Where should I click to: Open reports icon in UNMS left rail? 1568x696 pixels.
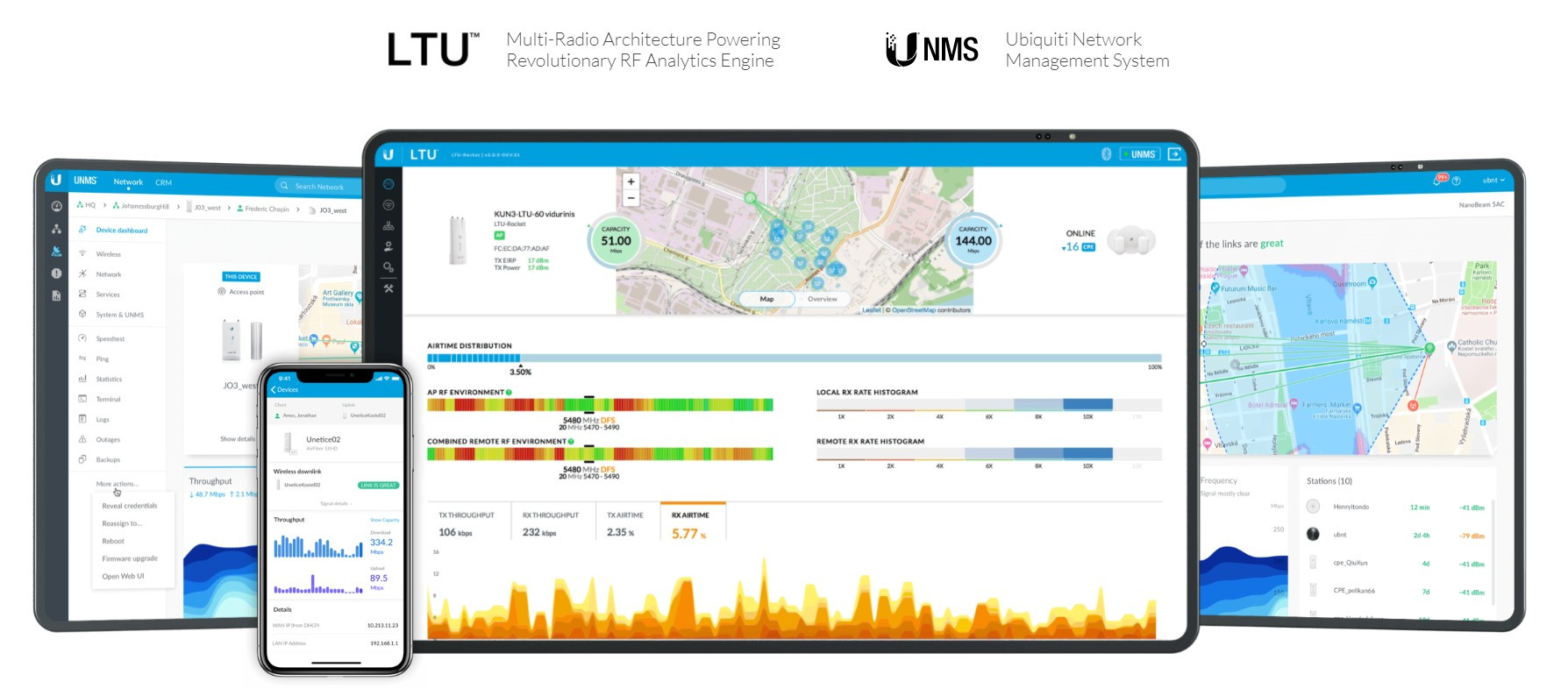point(56,295)
